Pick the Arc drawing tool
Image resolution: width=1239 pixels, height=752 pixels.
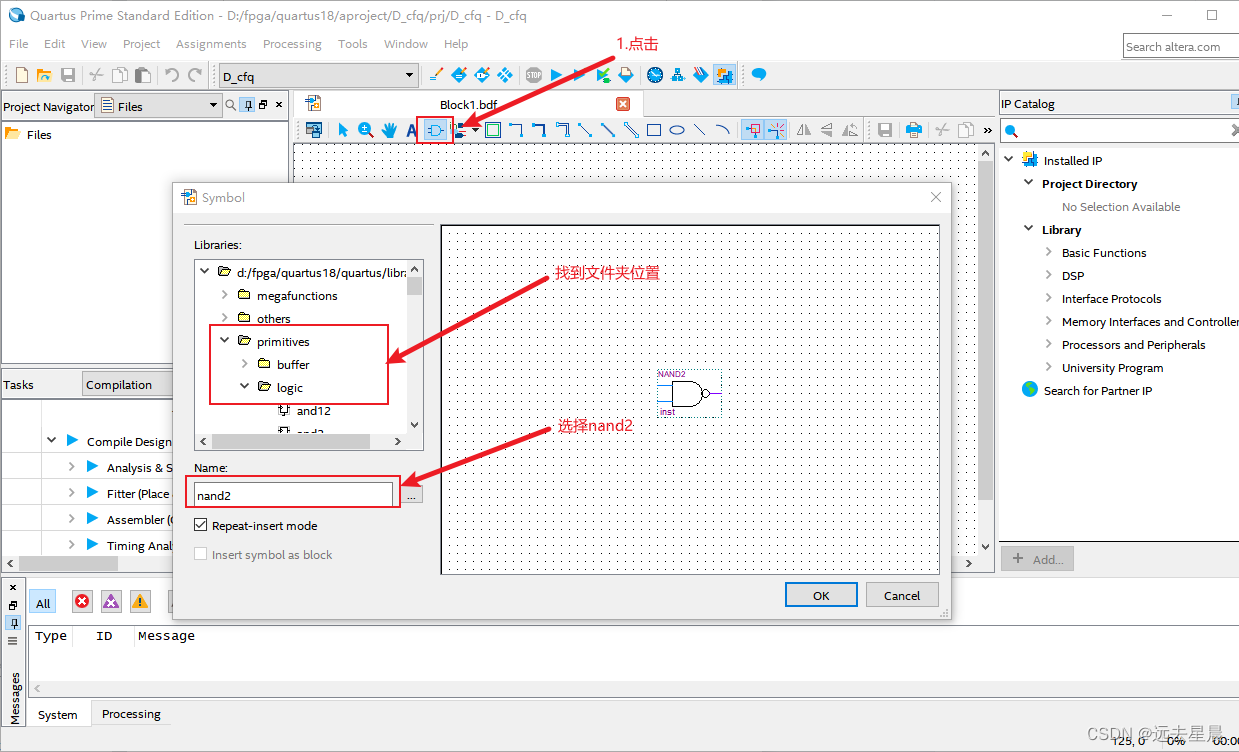pos(722,130)
